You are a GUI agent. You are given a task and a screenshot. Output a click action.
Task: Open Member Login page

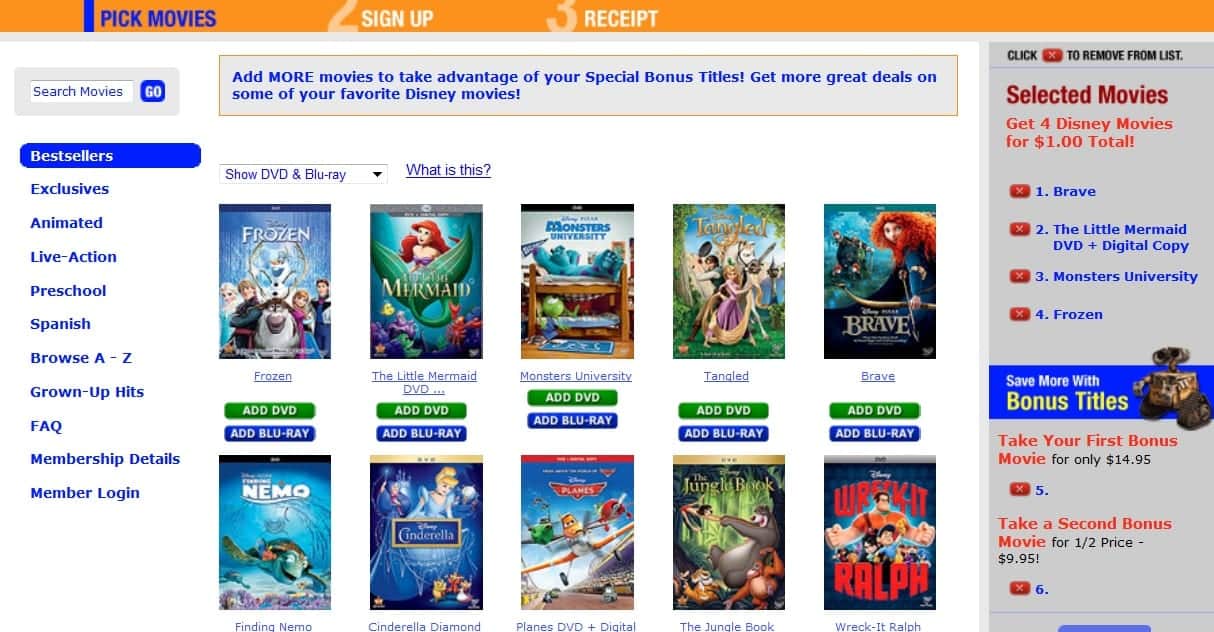click(85, 493)
